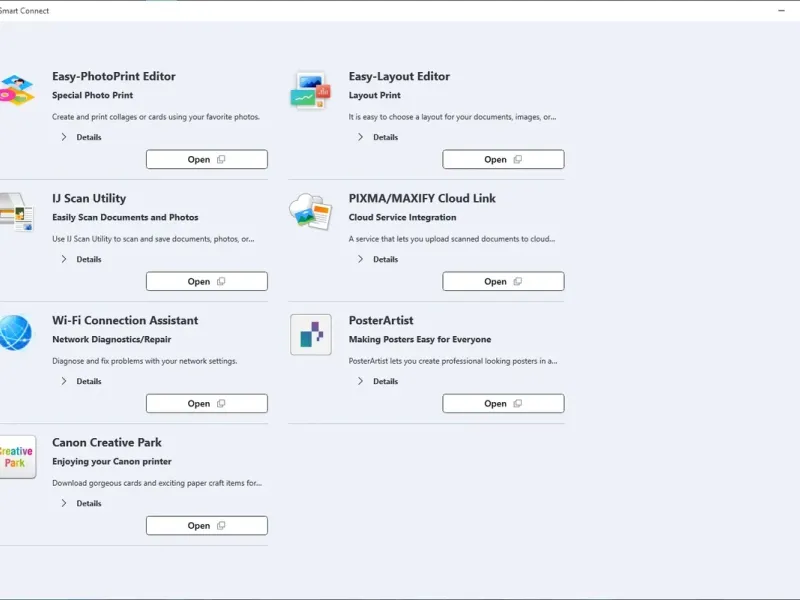800x600 pixels.
Task: Click the Easy-PhotoPrint Editor app icon
Action: [x=17, y=90]
